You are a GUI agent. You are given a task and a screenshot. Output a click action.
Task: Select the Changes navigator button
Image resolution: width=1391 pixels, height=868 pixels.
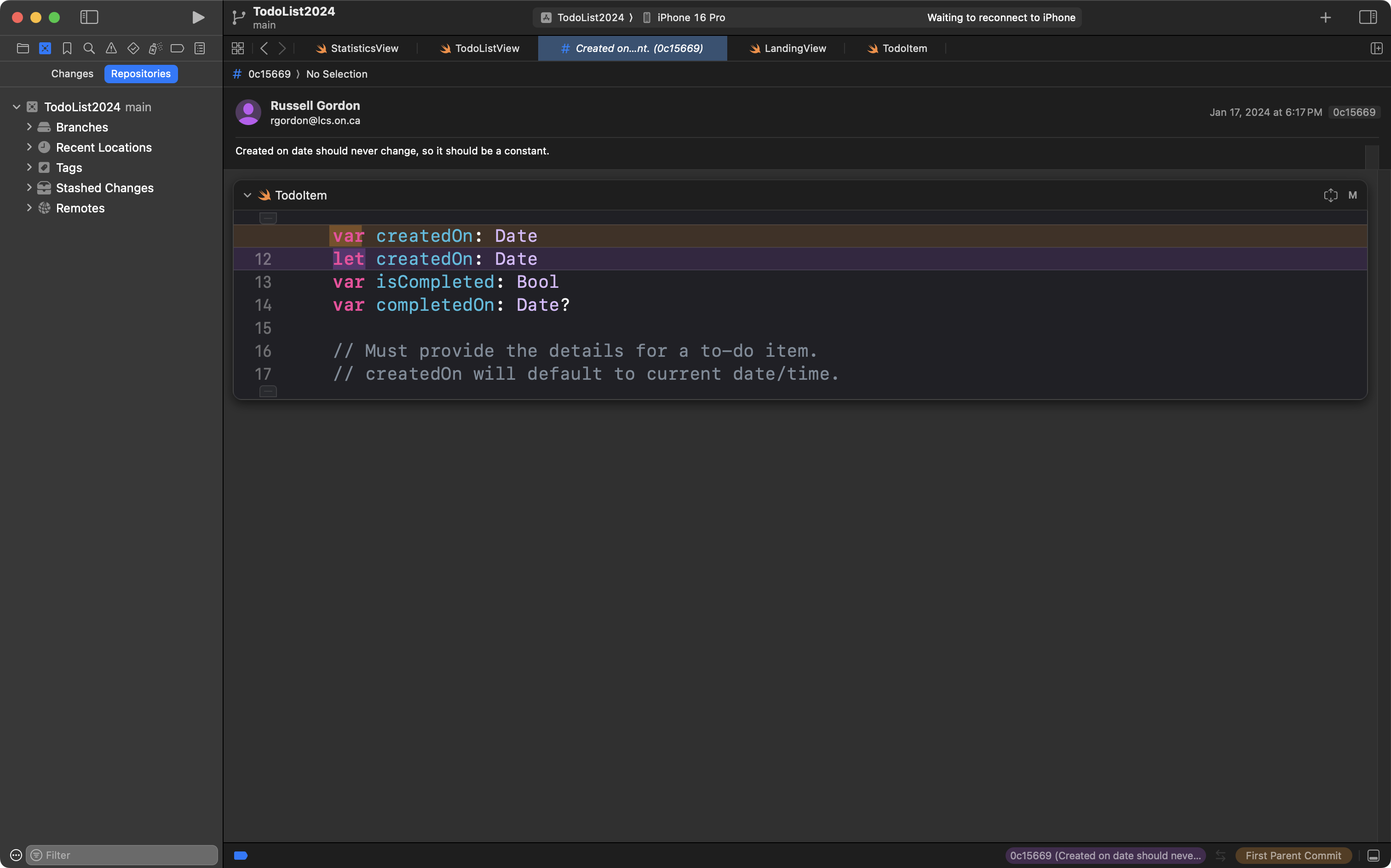point(72,74)
